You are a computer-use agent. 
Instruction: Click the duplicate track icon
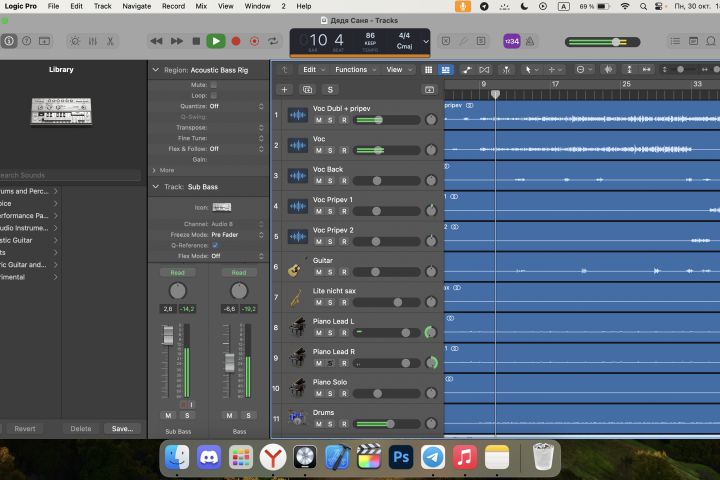(x=307, y=90)
